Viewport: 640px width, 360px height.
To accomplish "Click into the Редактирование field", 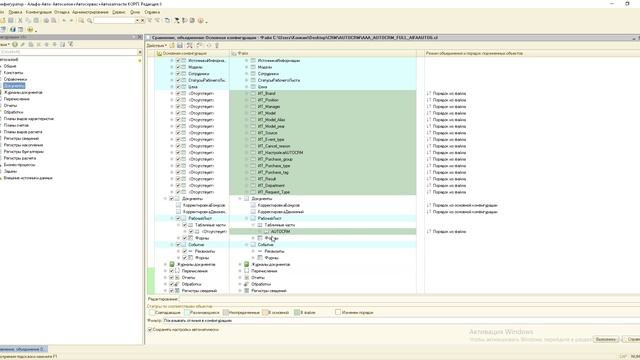I will click(x=409, y=299).
